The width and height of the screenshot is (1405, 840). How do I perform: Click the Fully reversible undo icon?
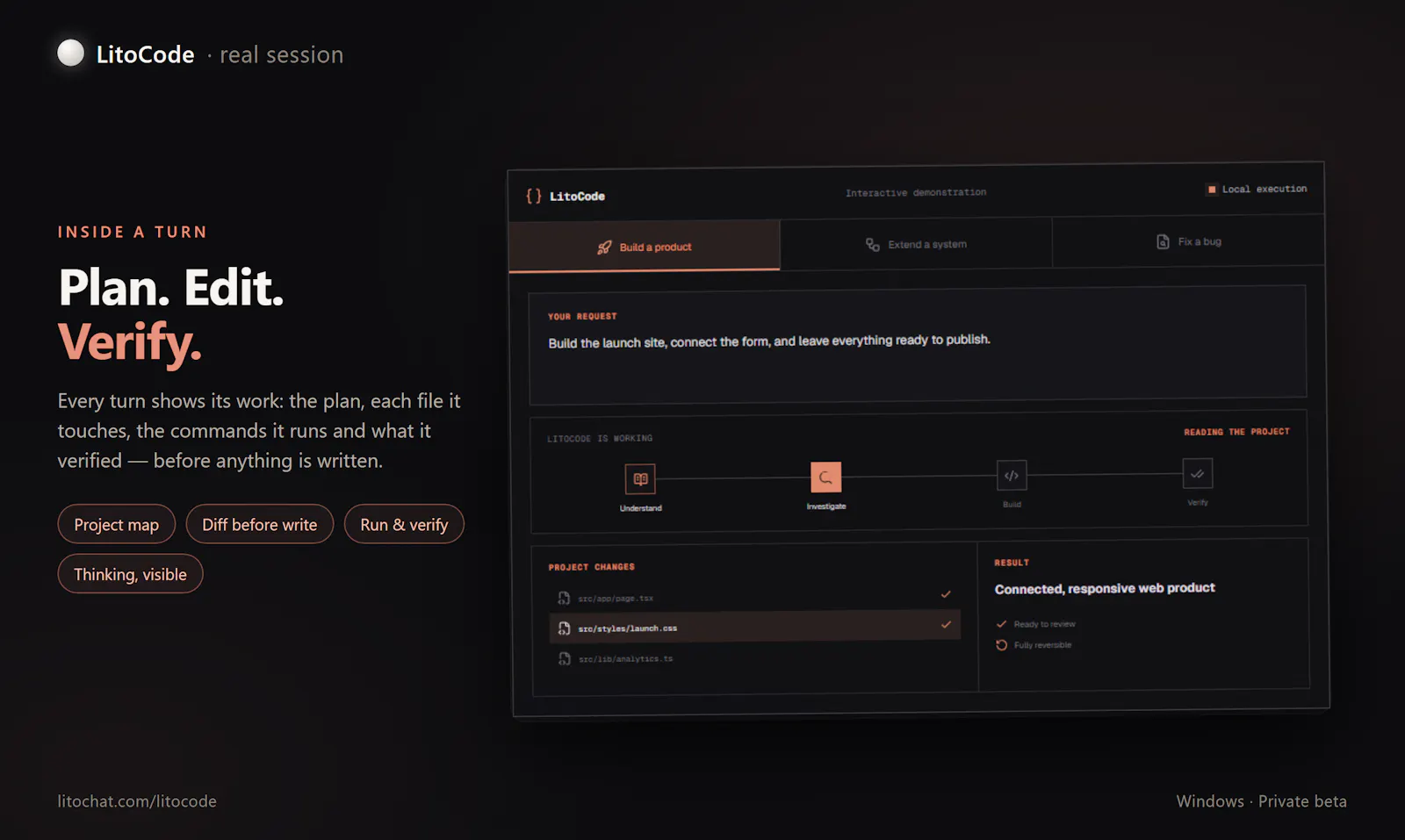[1001, 645]
